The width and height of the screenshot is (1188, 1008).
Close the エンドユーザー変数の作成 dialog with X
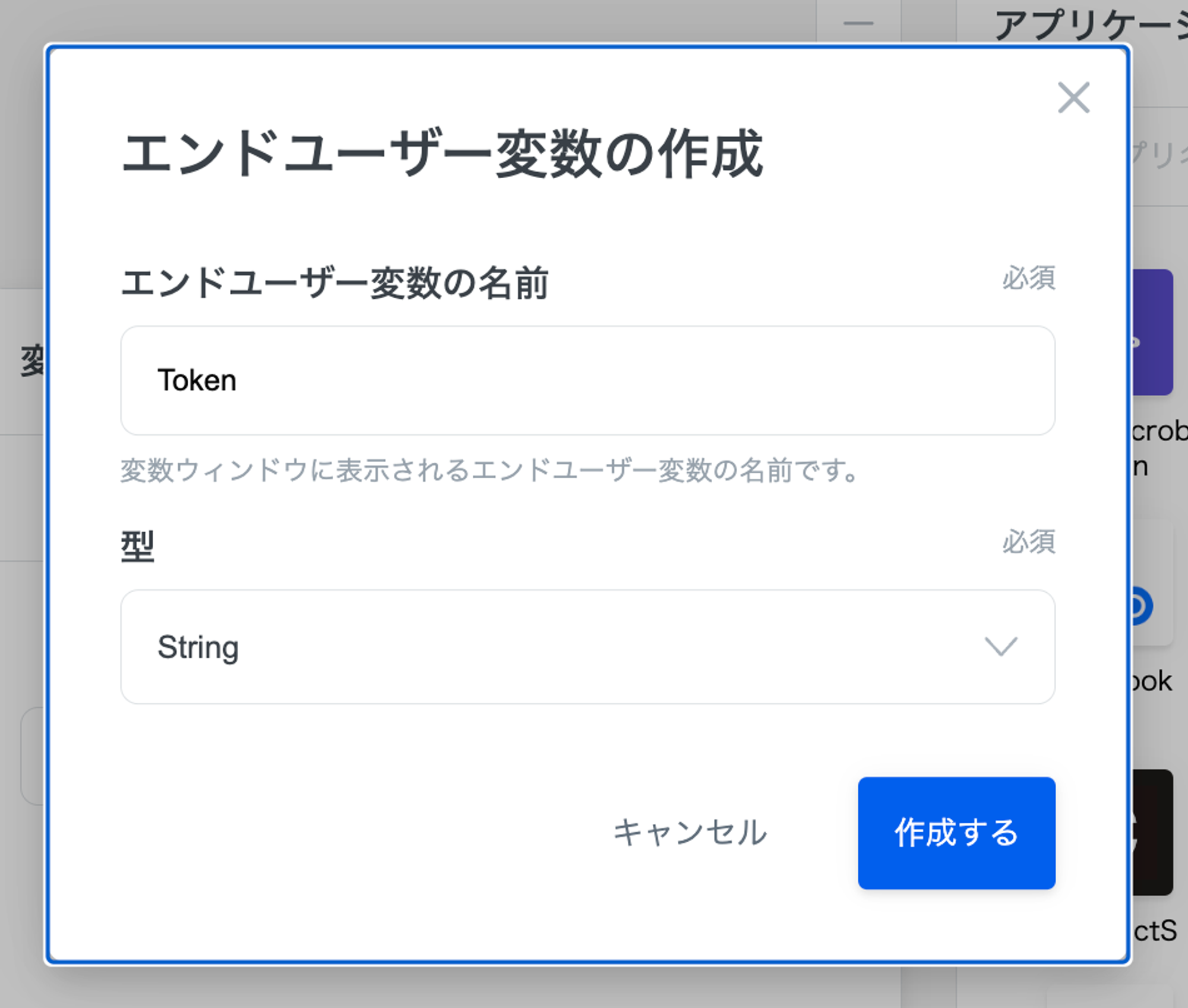[x=1073, y=97]
